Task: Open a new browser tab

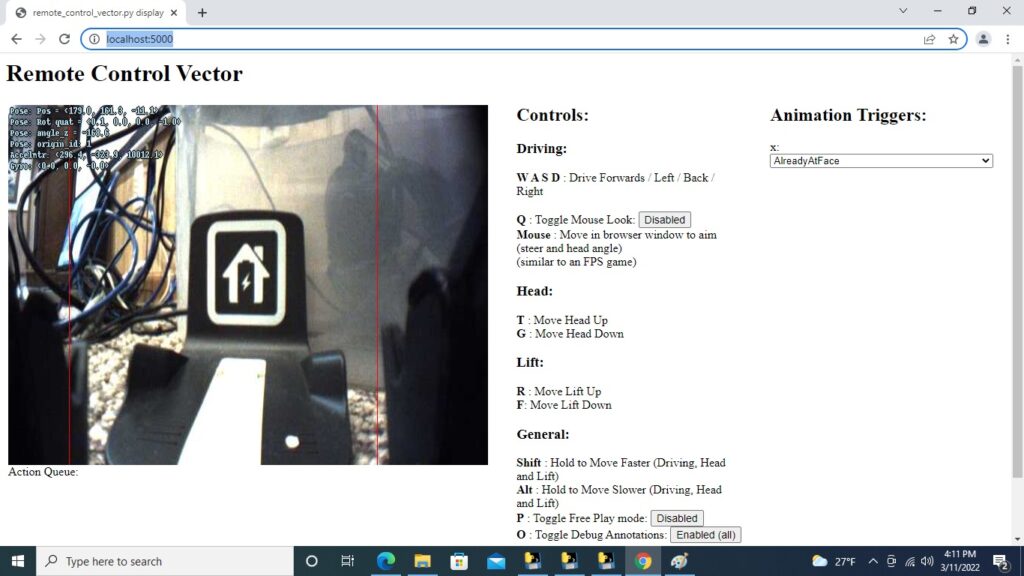Action: coord(202,14)
